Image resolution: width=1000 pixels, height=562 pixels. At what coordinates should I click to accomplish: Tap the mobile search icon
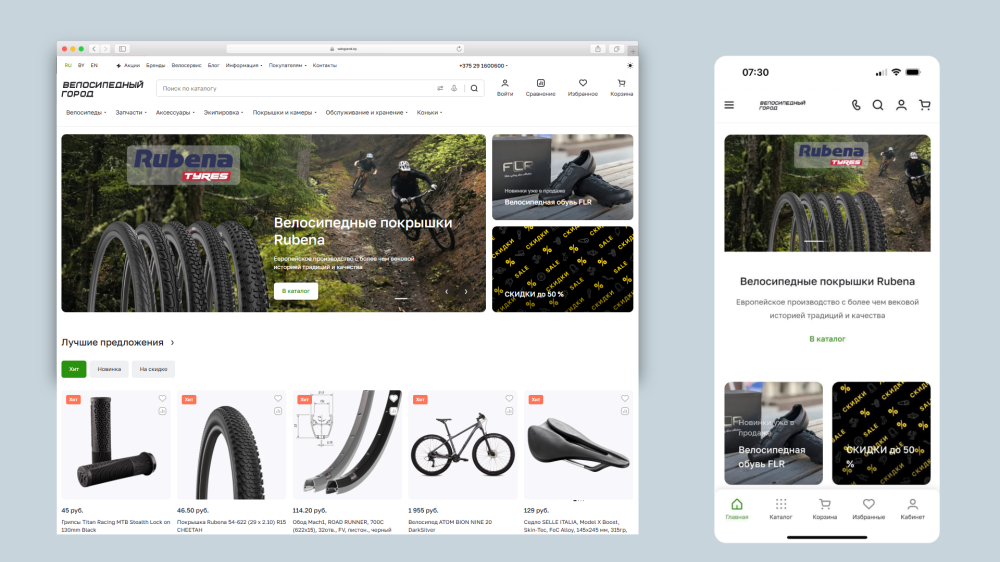point(878,105)
